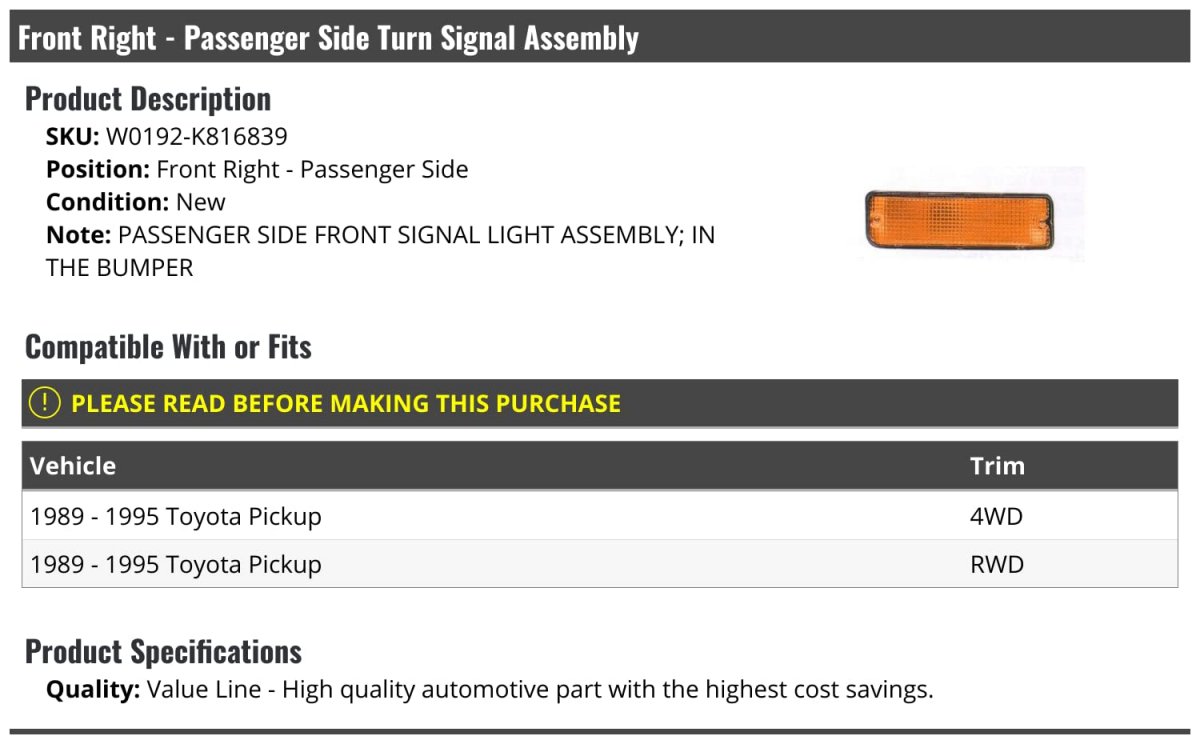Click the SKU number W0192-K816839
The height and width of the screenshot is (744, 1200).
click(x=196, y=137)
